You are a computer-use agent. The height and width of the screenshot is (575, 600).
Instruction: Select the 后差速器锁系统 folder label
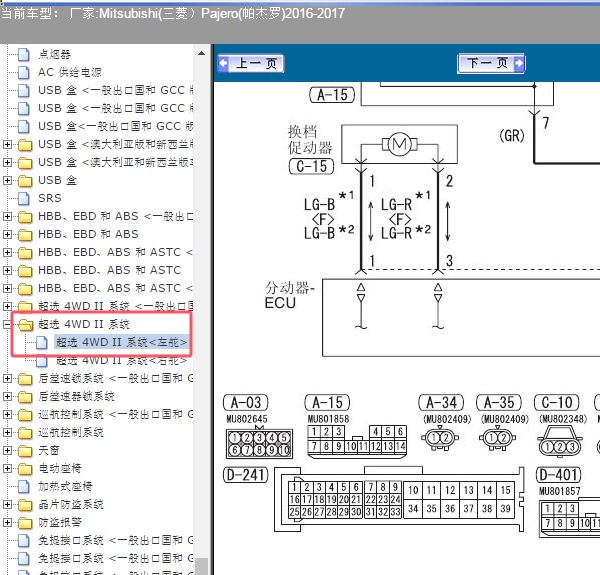[x=76, y=396]
